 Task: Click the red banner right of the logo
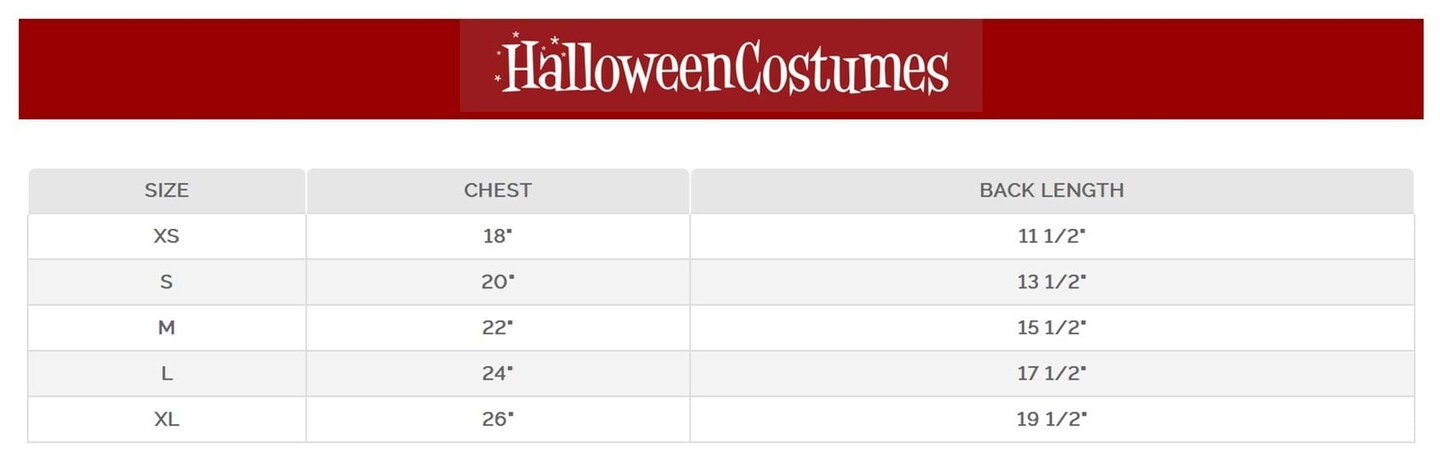[x=1200, y=68]
